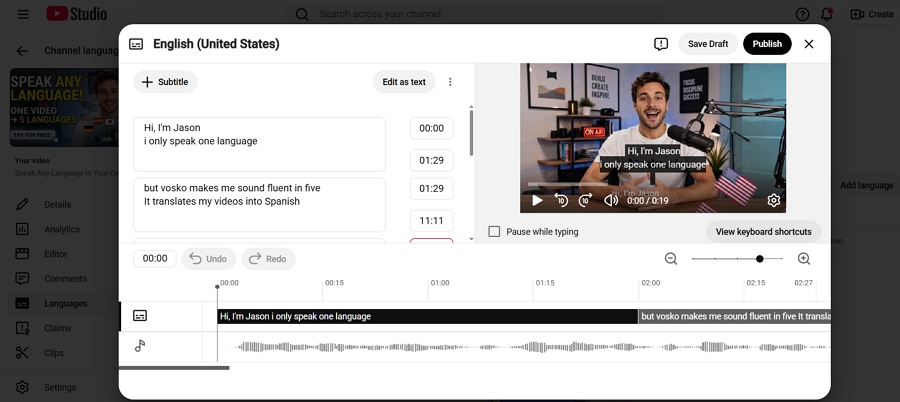The height and width of the screenshot is (402, 900).
Task: Click the timeline zoom slider handle
Action: tap(759, 259)
